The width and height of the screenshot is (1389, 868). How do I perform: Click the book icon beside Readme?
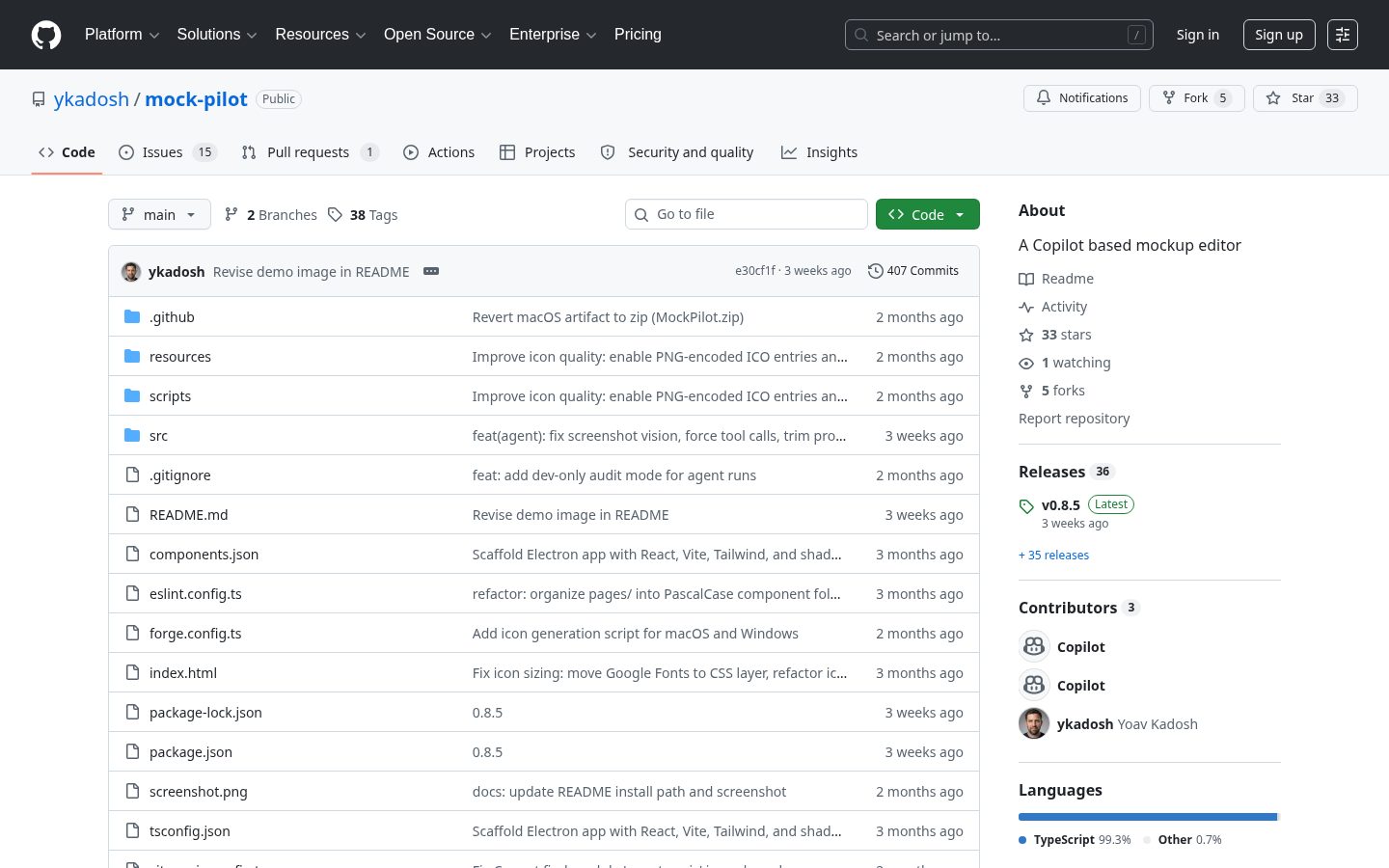tap(1026, 279)
